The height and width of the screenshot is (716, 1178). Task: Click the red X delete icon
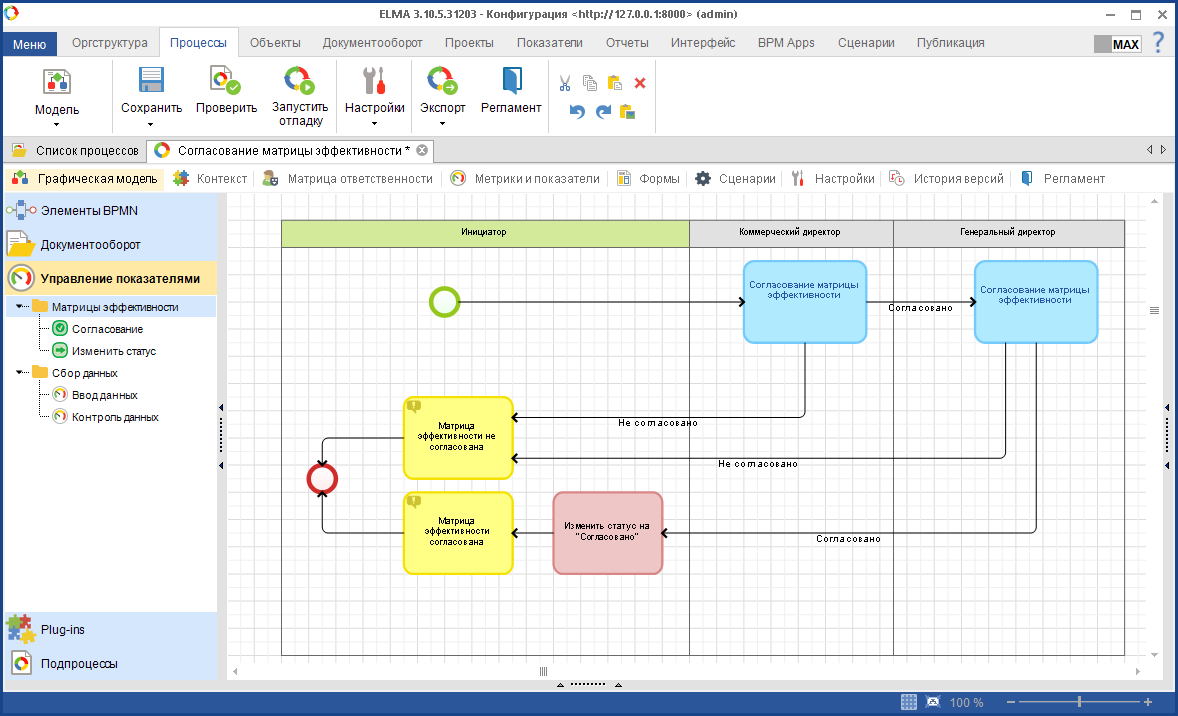pos(640,83)
